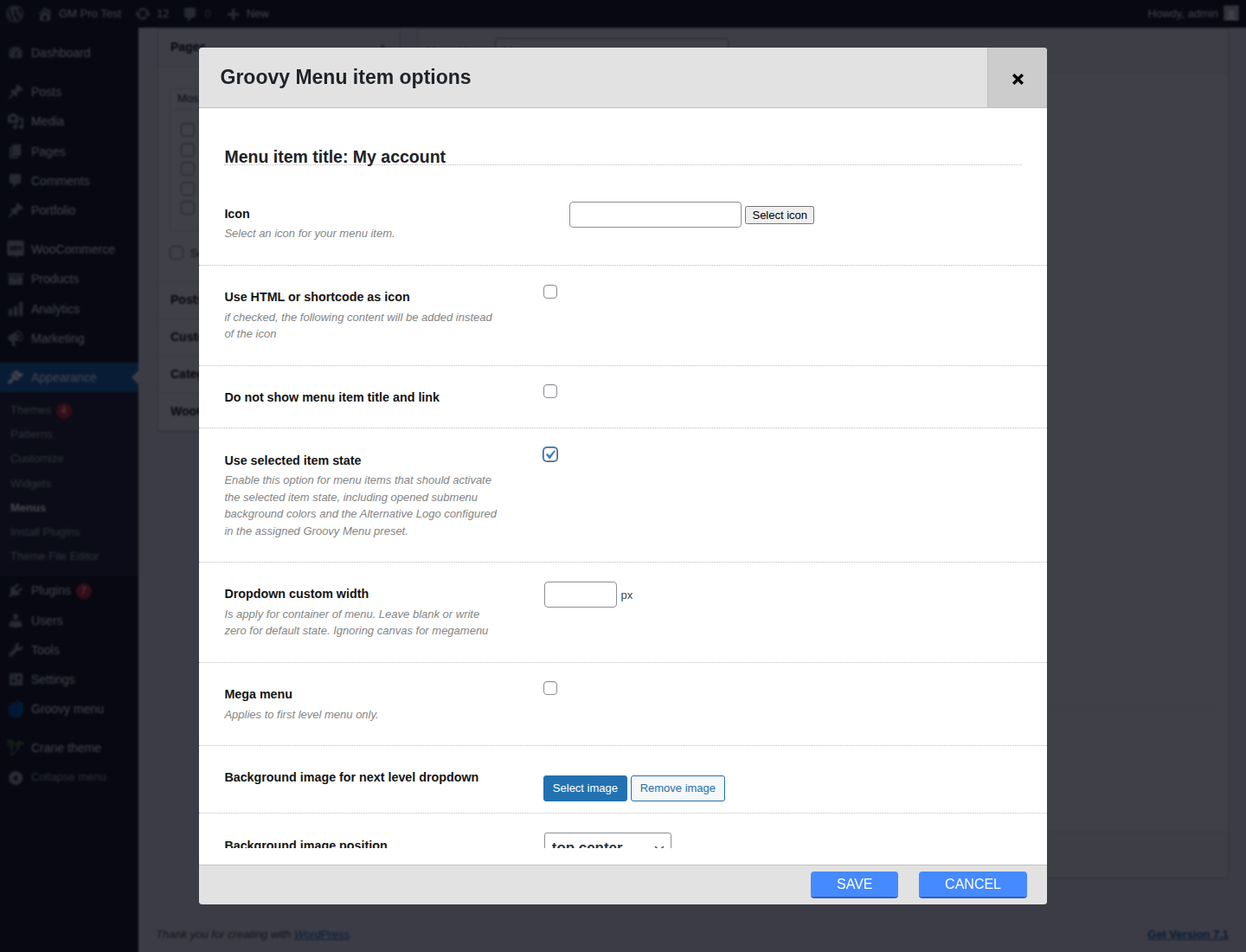Open the Plugins icon in sidebar
1246x952 pixels.
tap(16, 590)
